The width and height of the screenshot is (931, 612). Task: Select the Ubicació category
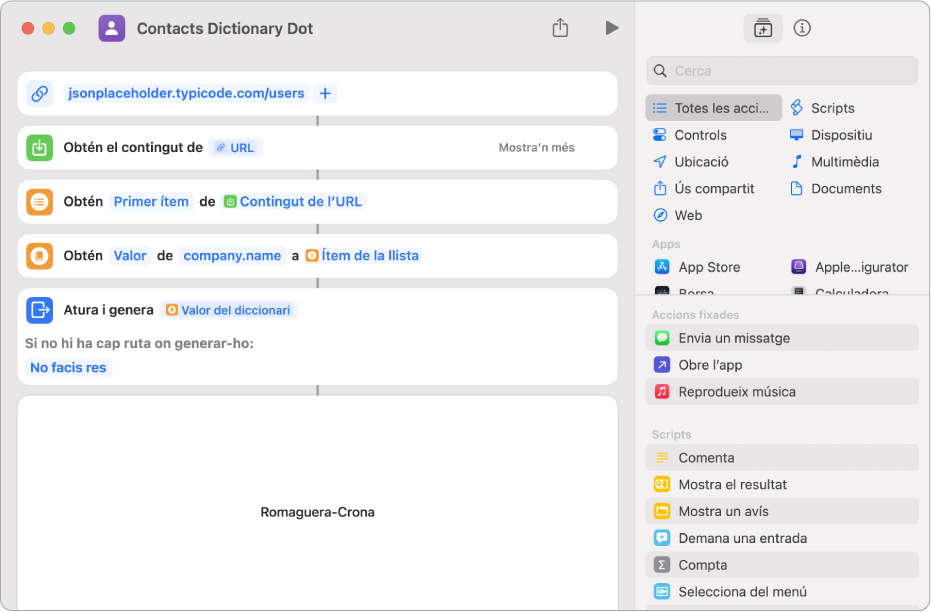pyautogui.click(x=691, y=161)
